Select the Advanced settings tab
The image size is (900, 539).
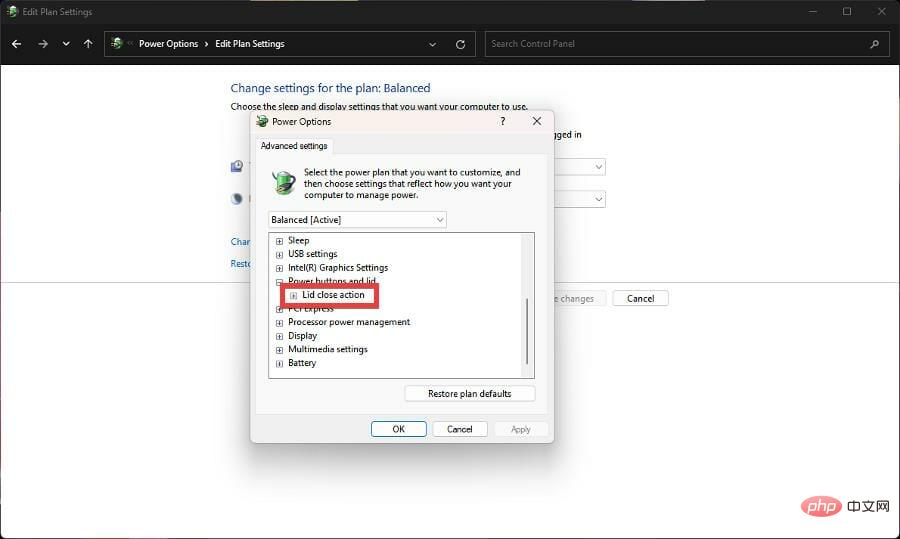tap(294, 146)
